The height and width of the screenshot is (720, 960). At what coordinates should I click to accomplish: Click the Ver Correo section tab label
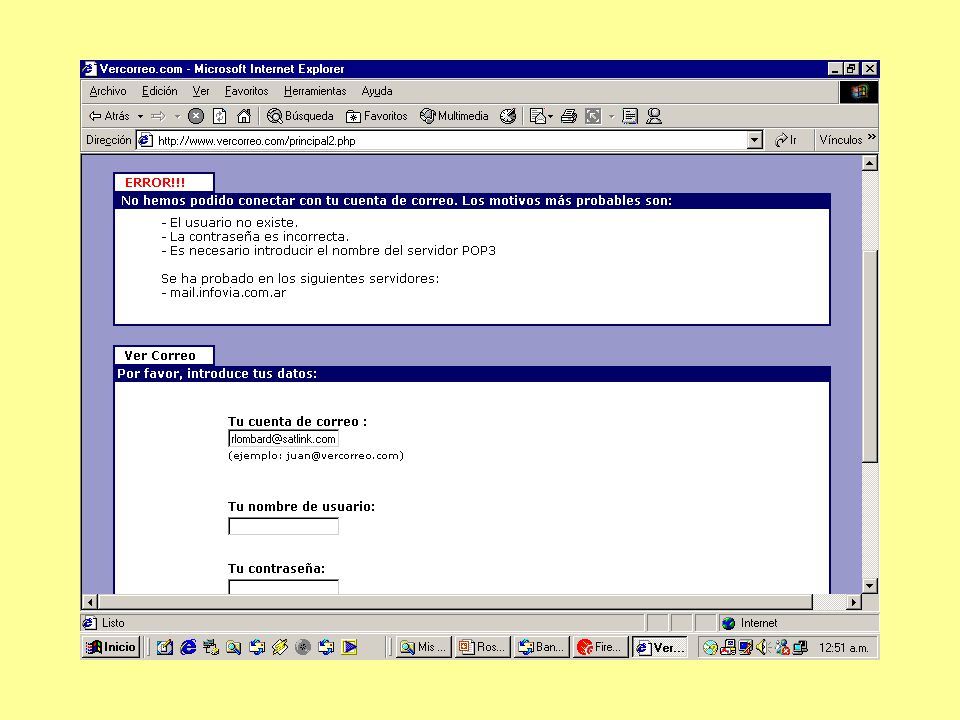(x=160, y=356)
